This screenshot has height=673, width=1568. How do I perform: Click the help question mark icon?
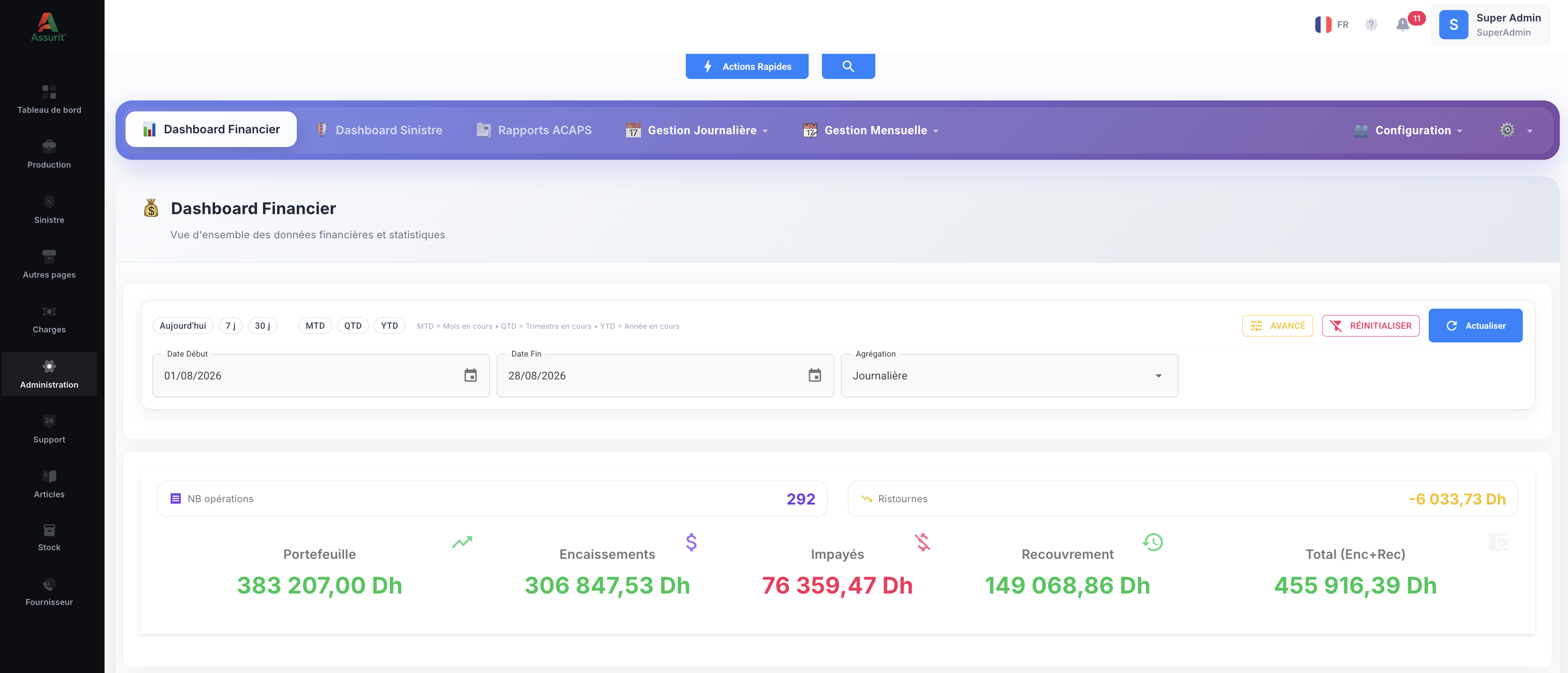pyautogui.click(x=1370, y=24)
